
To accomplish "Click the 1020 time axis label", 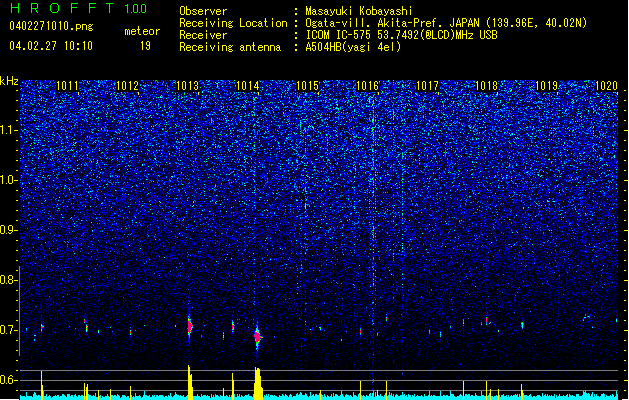I will [607, 86].
